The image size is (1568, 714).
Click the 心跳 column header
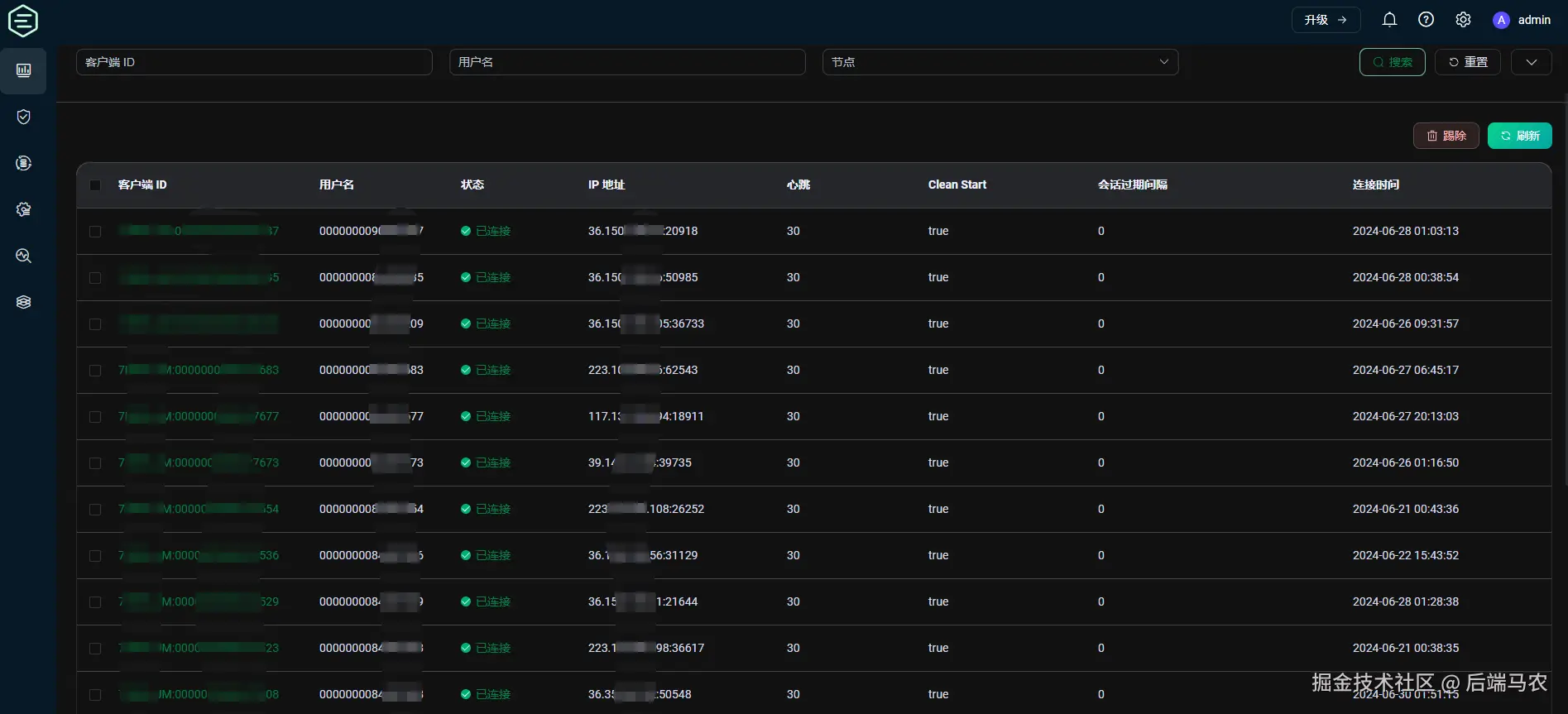coord(798,184)
